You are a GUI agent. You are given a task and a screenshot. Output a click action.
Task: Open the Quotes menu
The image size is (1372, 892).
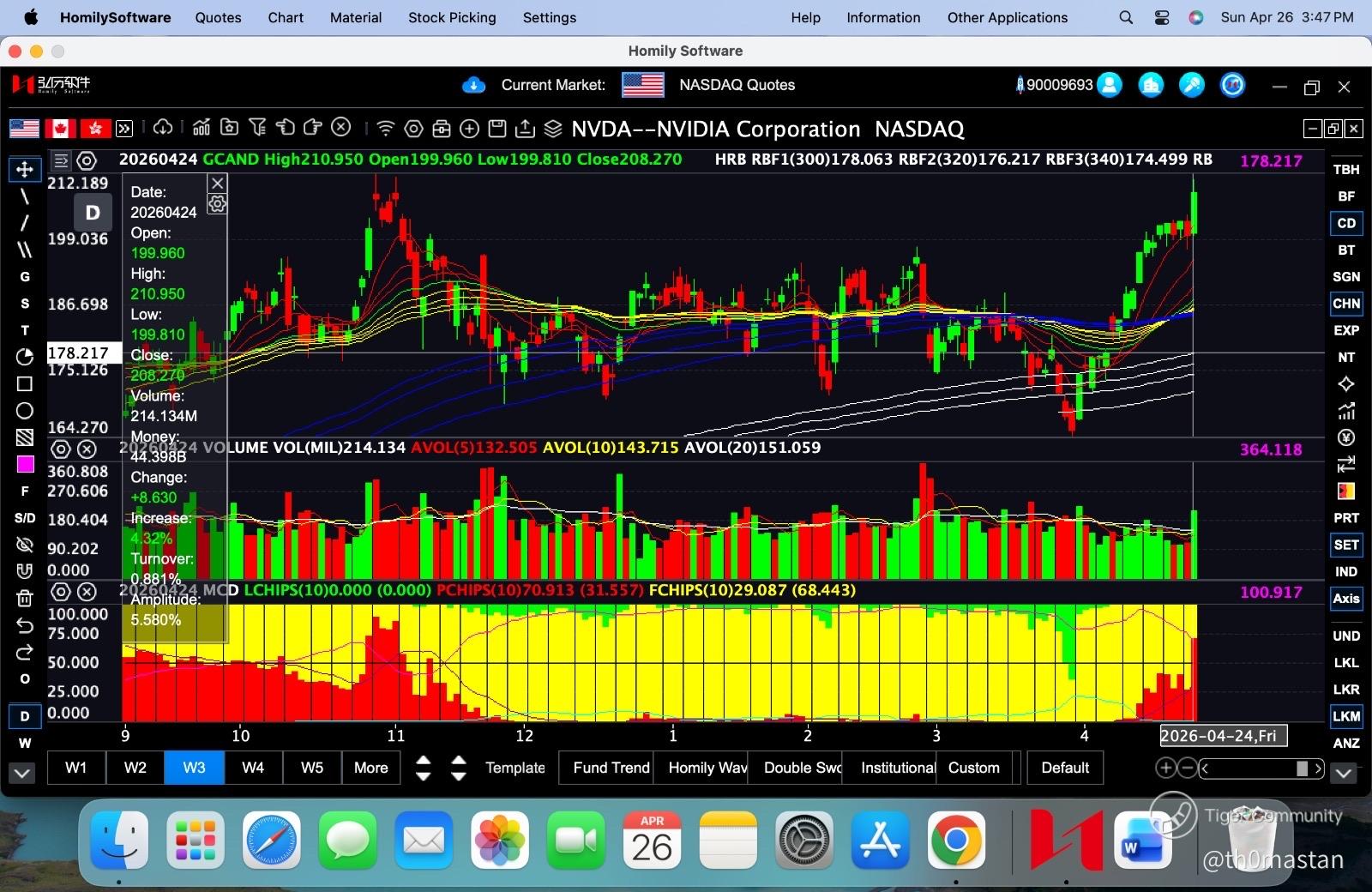coord(218,17)
